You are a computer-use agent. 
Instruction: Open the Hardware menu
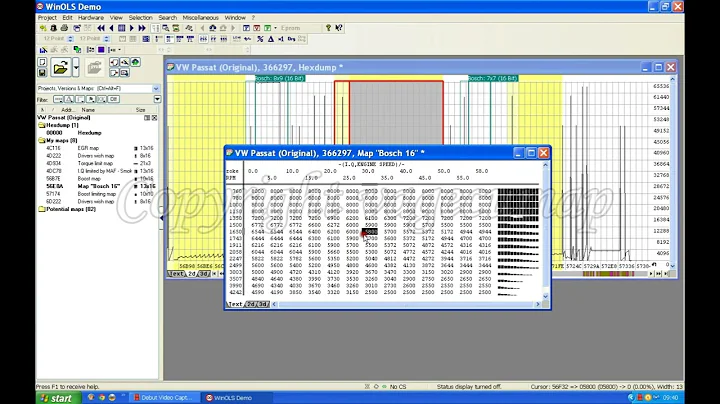pos(90,17)
